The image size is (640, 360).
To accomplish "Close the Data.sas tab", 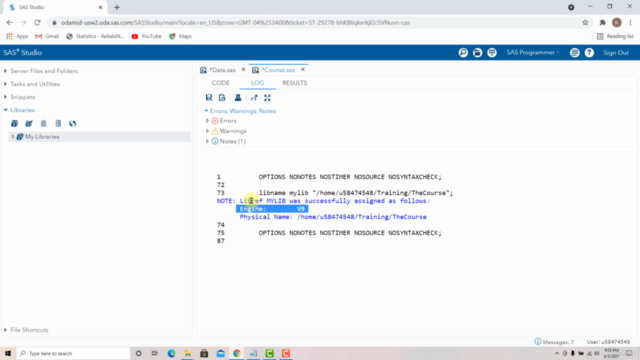I will tap(244, 70).
